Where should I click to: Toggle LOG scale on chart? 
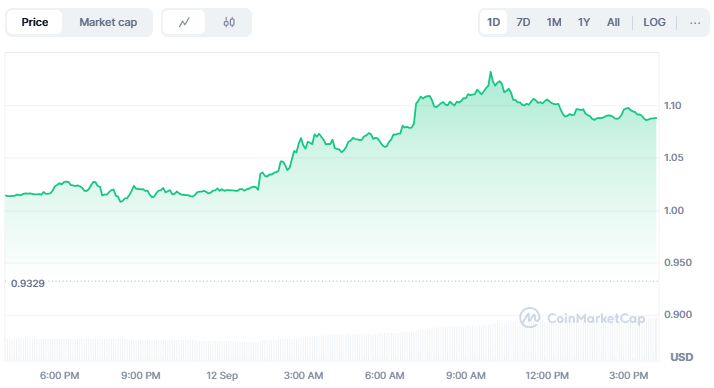654,22
